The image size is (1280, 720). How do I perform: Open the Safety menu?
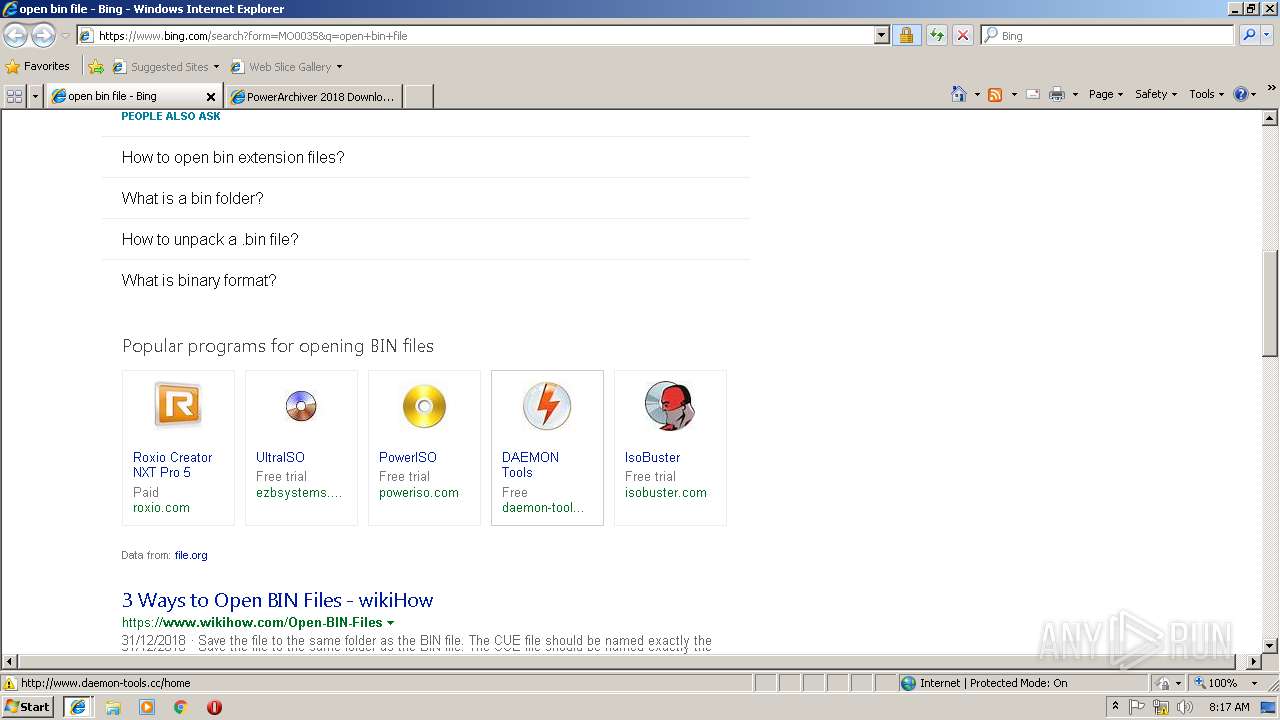click(1155, 94)
